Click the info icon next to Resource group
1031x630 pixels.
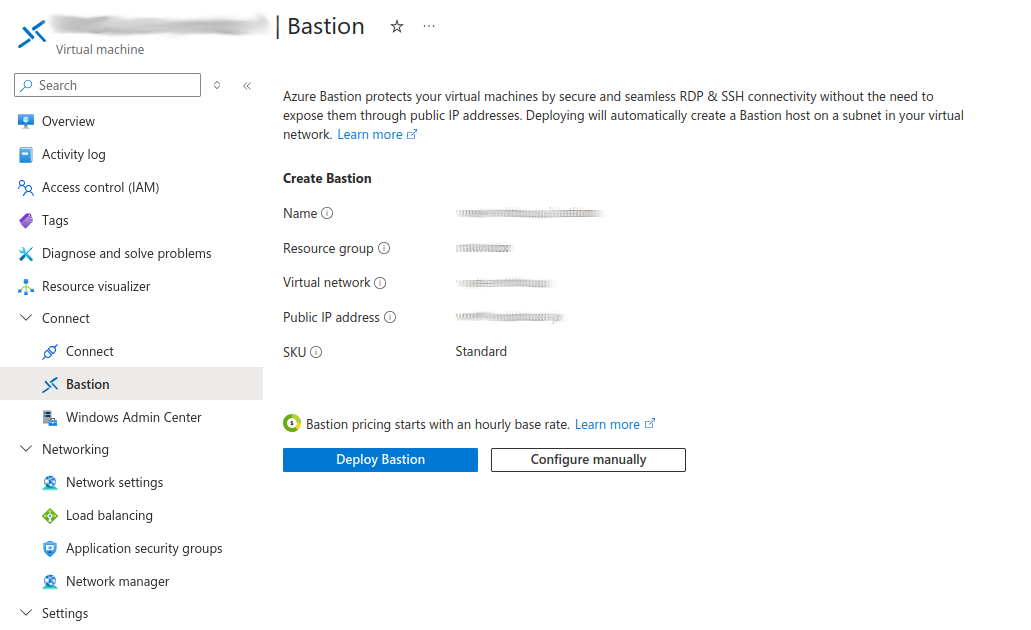pyautogui.click(x=384, y=248)
